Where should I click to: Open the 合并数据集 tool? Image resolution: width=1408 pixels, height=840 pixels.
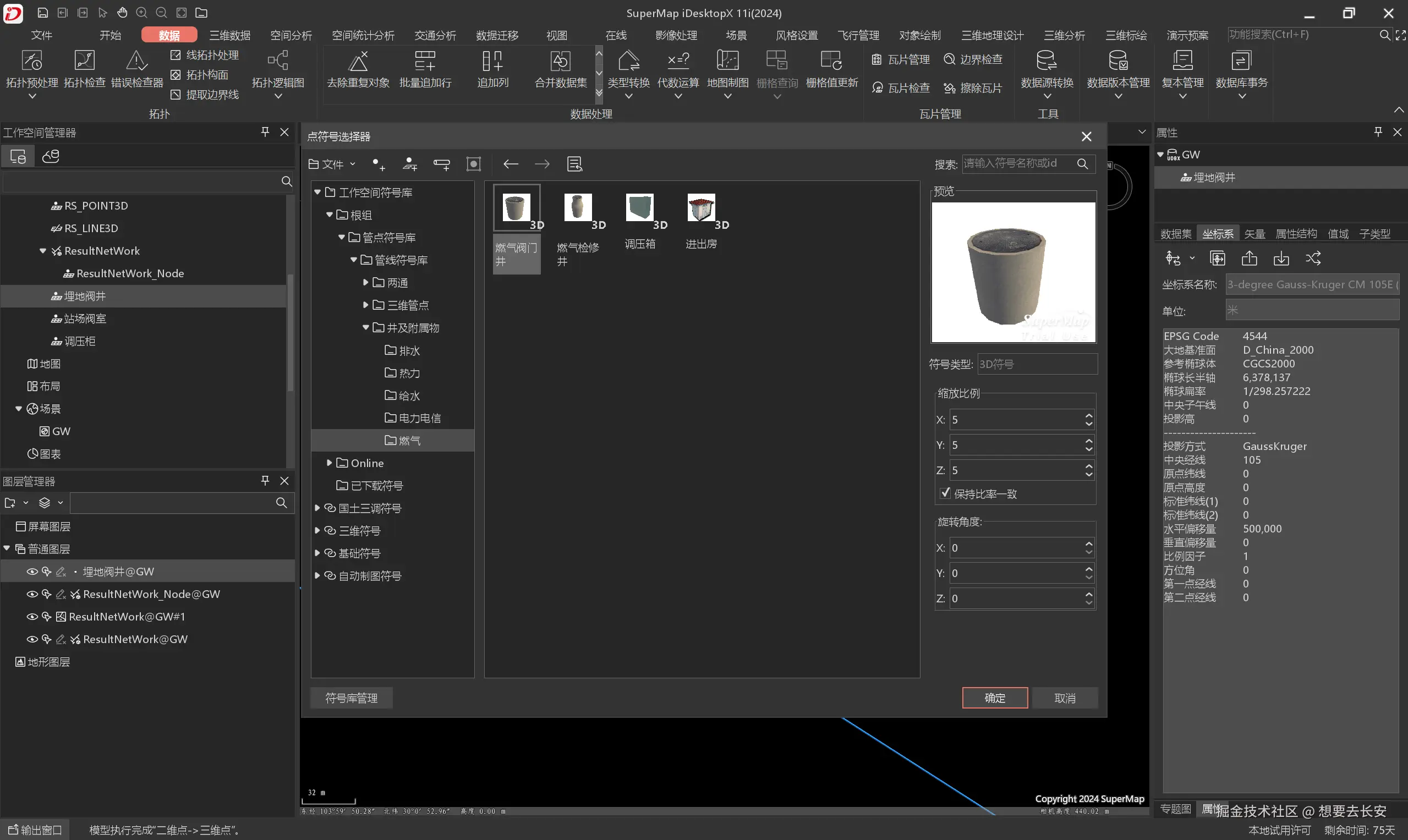[561, 69]
